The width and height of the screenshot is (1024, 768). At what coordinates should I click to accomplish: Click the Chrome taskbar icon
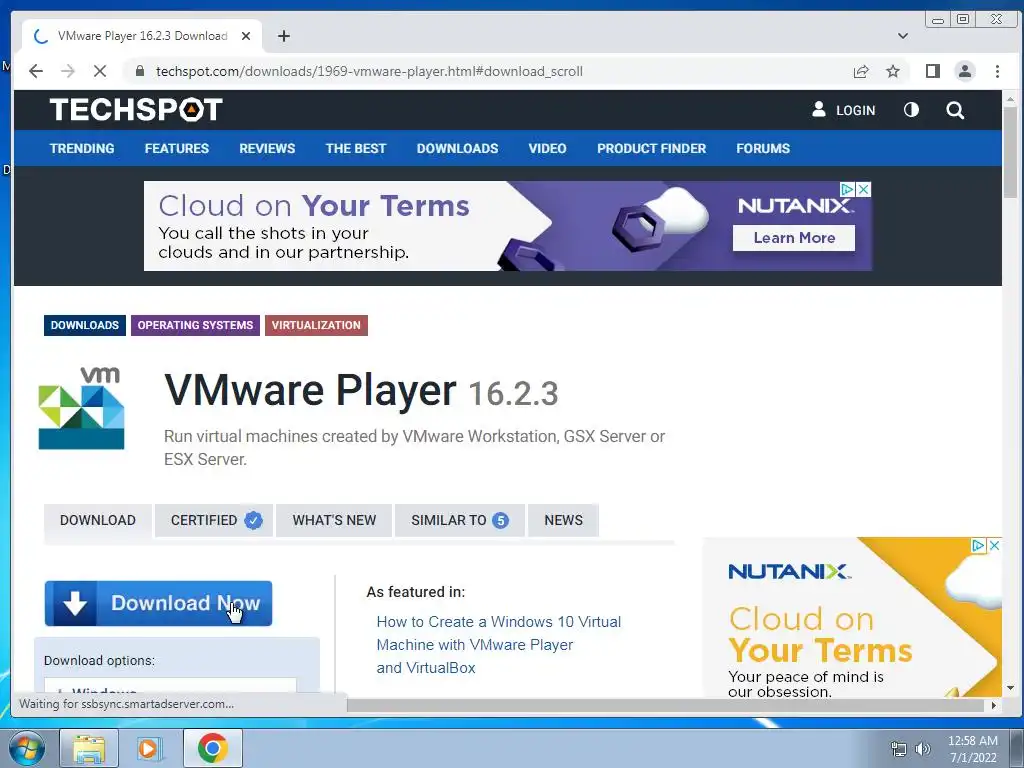213,748
